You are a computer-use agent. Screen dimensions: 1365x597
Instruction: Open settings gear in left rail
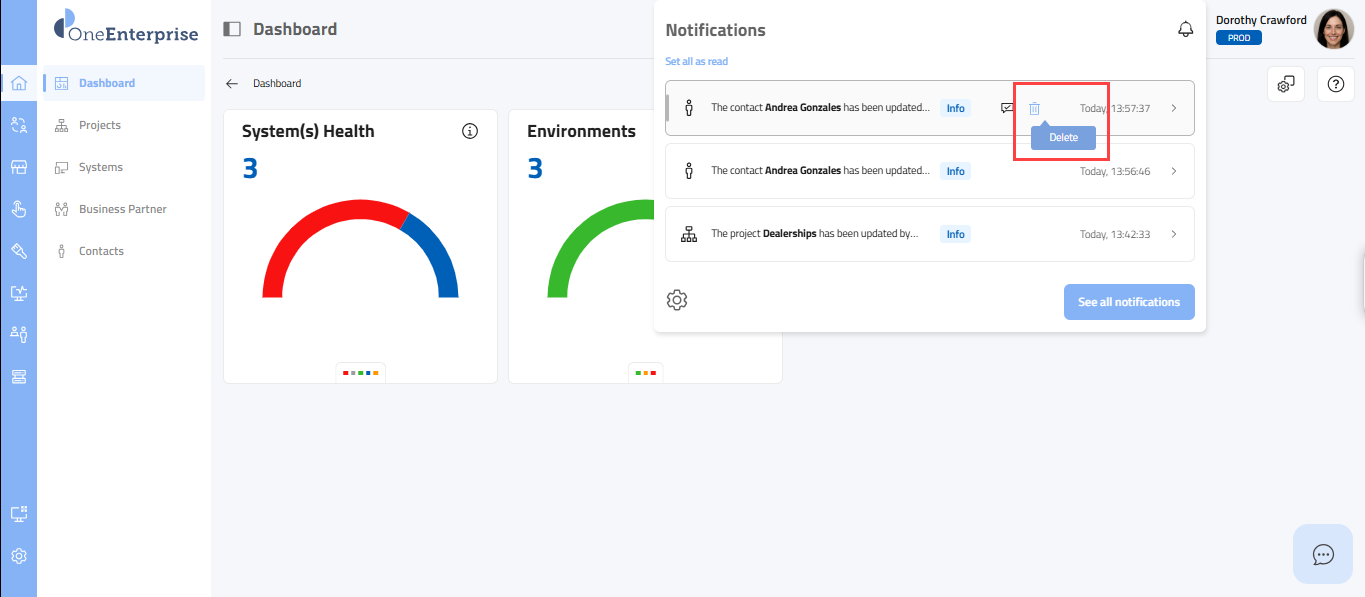point(18,556)
